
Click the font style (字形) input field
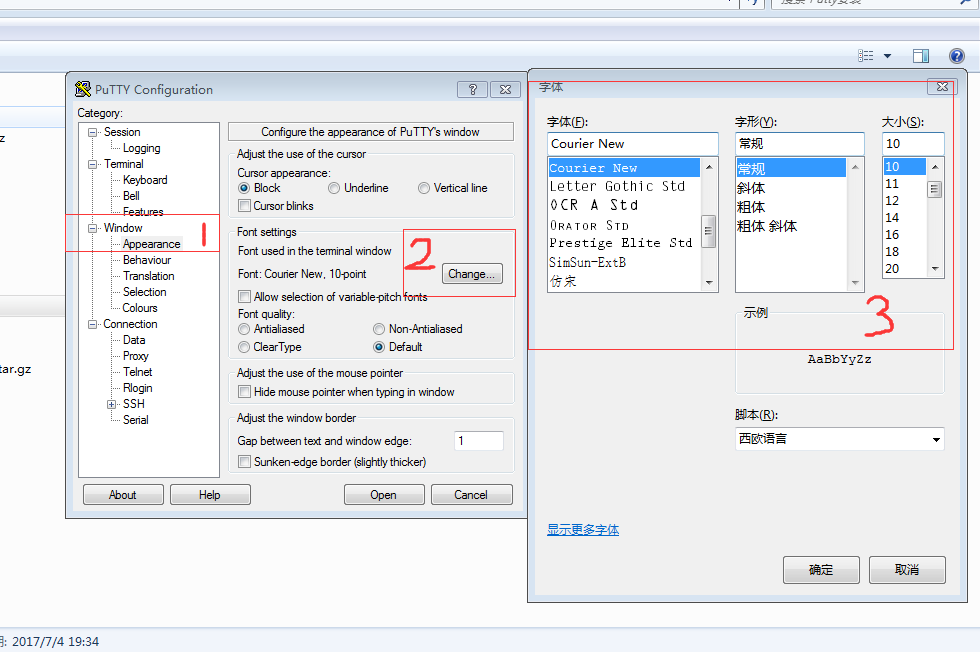click(x=800, y=144)
